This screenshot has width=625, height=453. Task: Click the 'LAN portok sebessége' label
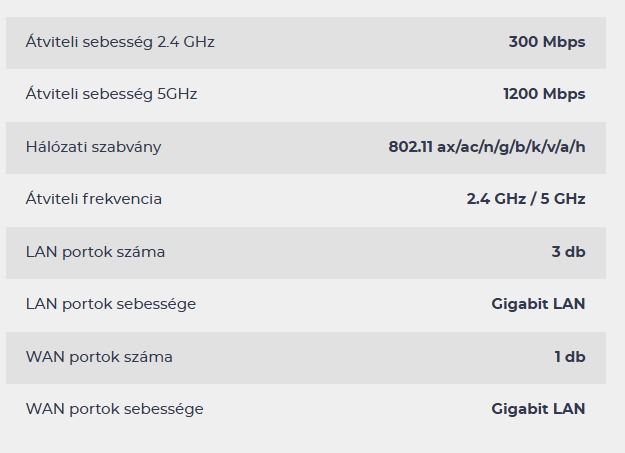(x=110, y=304)
